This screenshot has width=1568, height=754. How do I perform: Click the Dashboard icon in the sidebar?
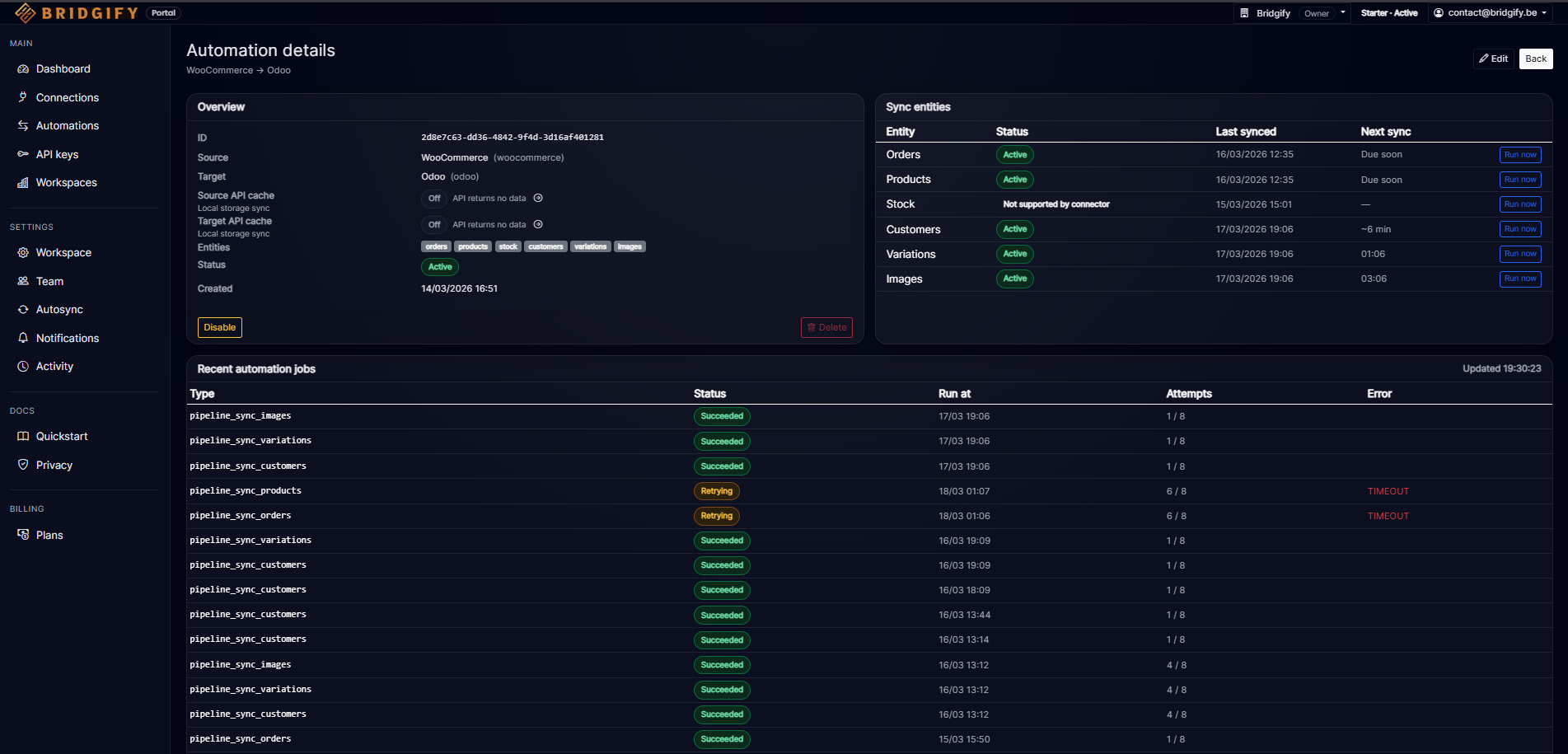click(23, 69)
